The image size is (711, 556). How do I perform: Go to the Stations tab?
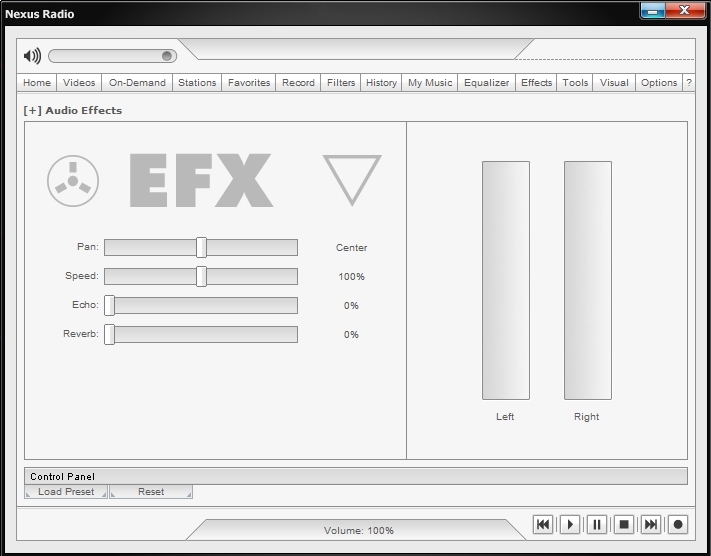tap(197, 83)
